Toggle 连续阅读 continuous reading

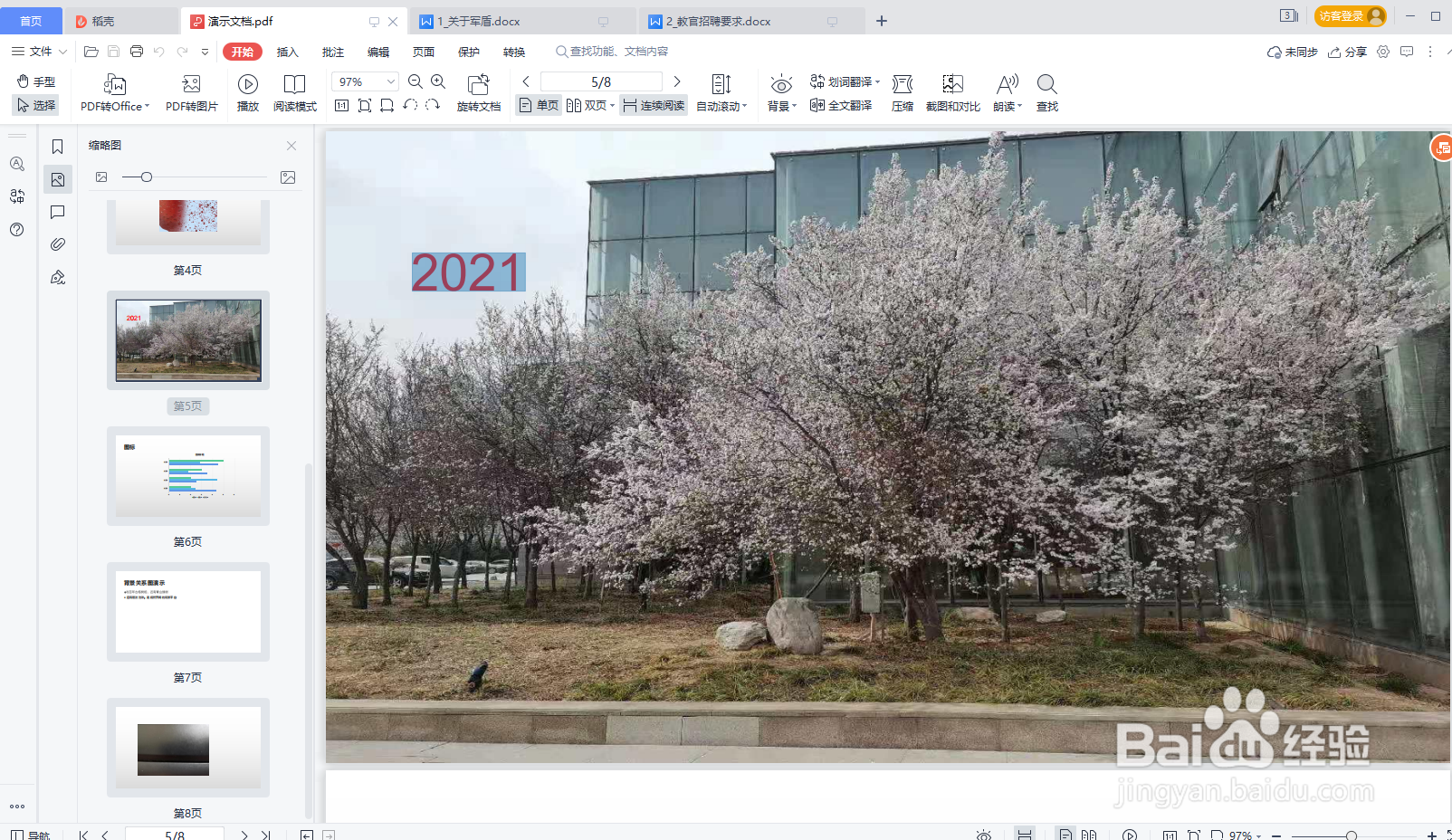[x=654, y=105]
